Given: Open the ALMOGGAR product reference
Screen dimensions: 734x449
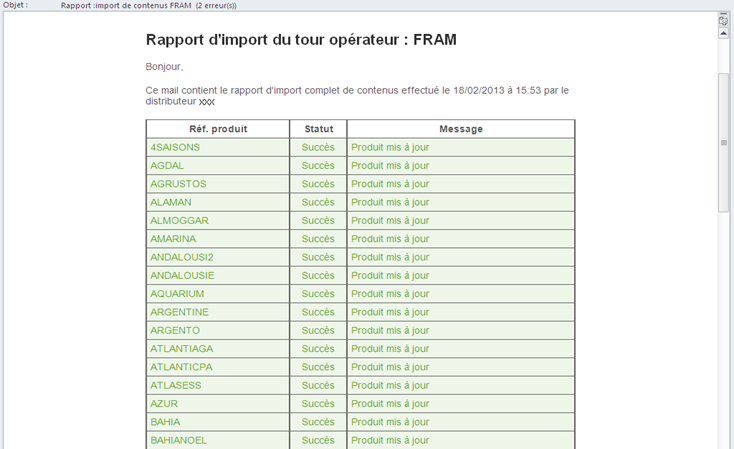Looking at the screenshot, I should (x=180, y=221).
